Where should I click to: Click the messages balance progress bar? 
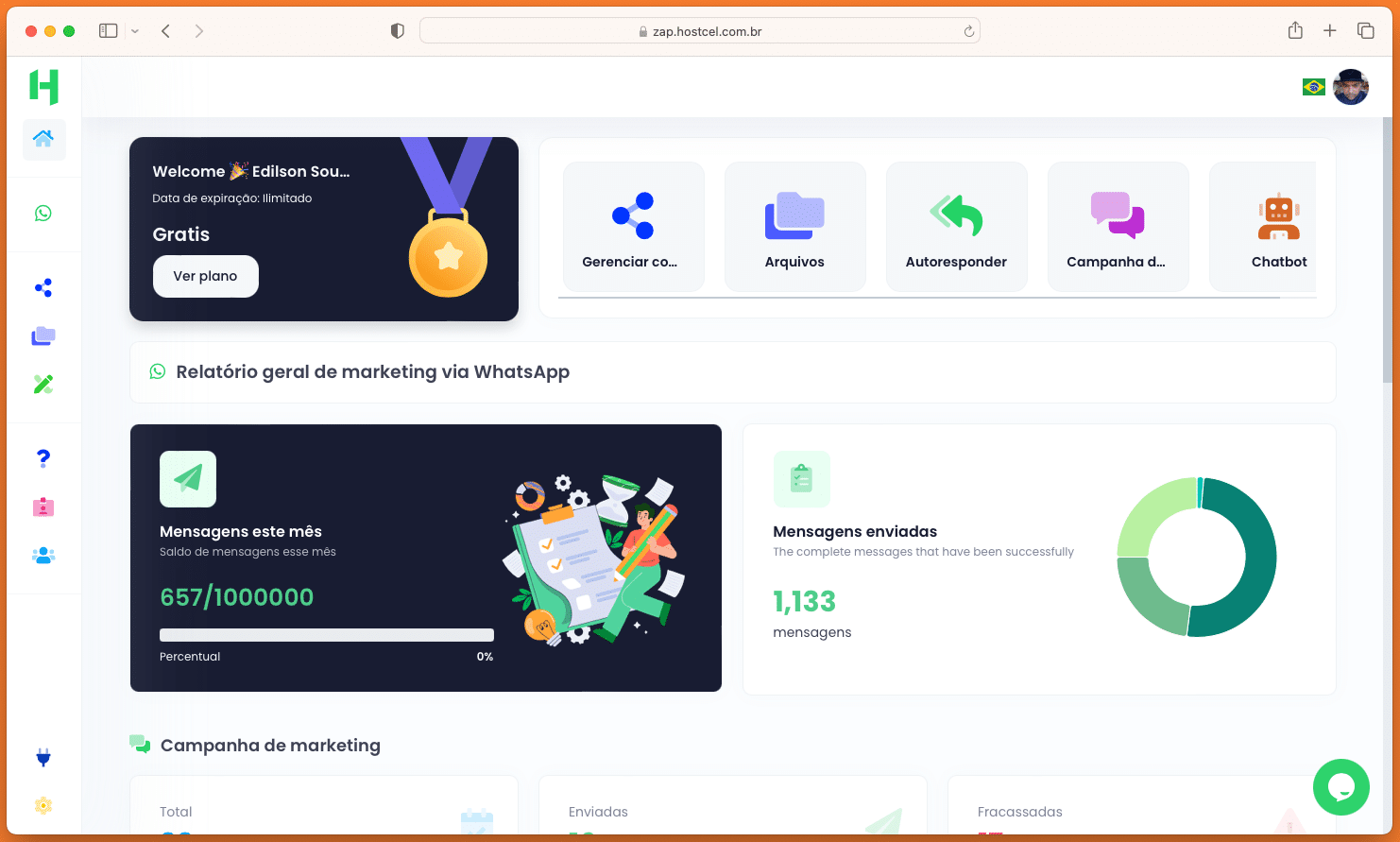coord(327,635)
